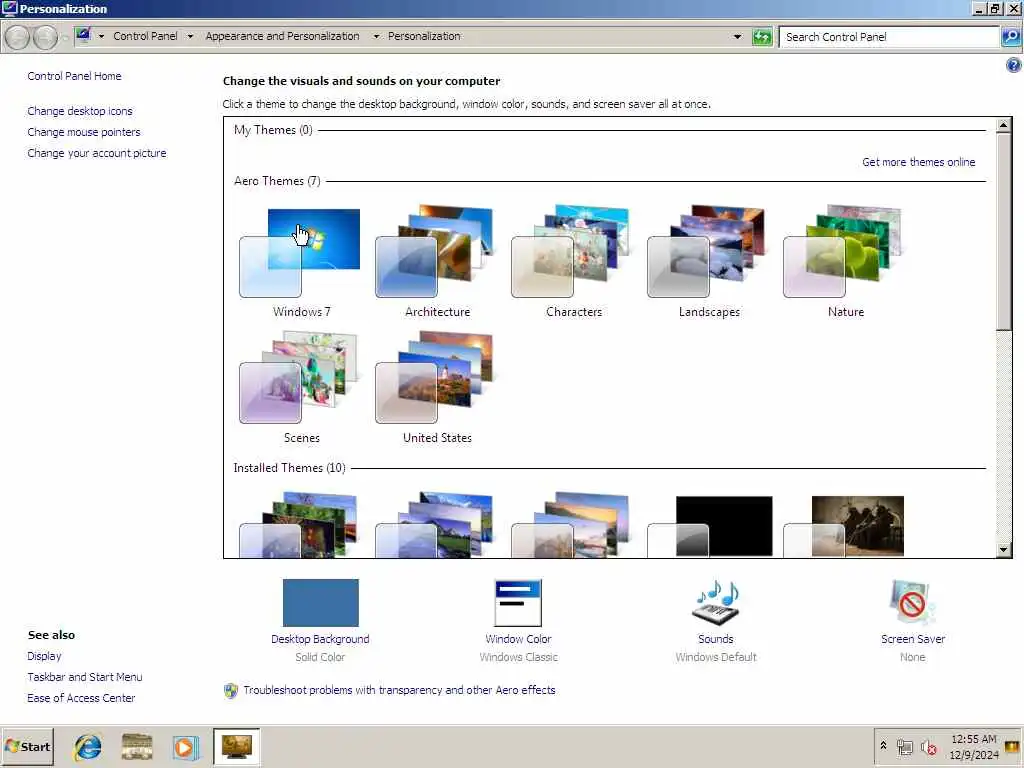This screenshot has width=1024, height=768.
Task: Select the installed theme with sepia photo
Action: (x=844, y=526)
